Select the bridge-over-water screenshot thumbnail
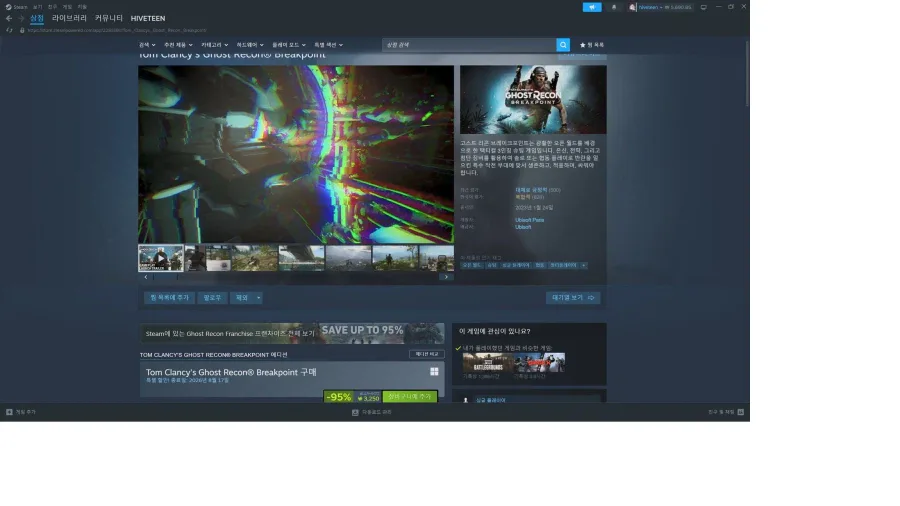Viewport: 900px width, 506px height. 301,258
